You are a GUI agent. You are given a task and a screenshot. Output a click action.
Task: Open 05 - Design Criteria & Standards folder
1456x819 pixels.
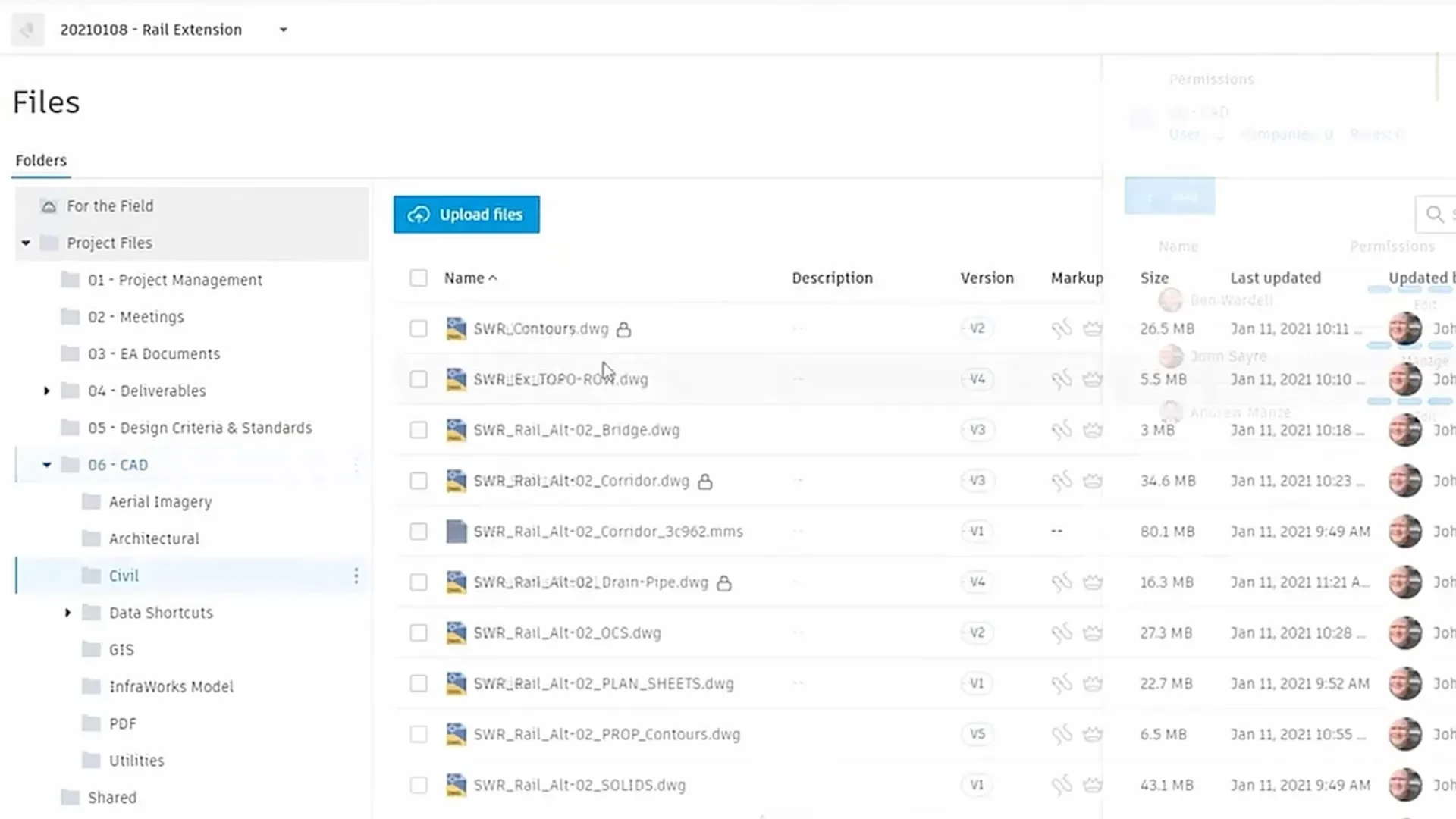click(x=200, y=428)
